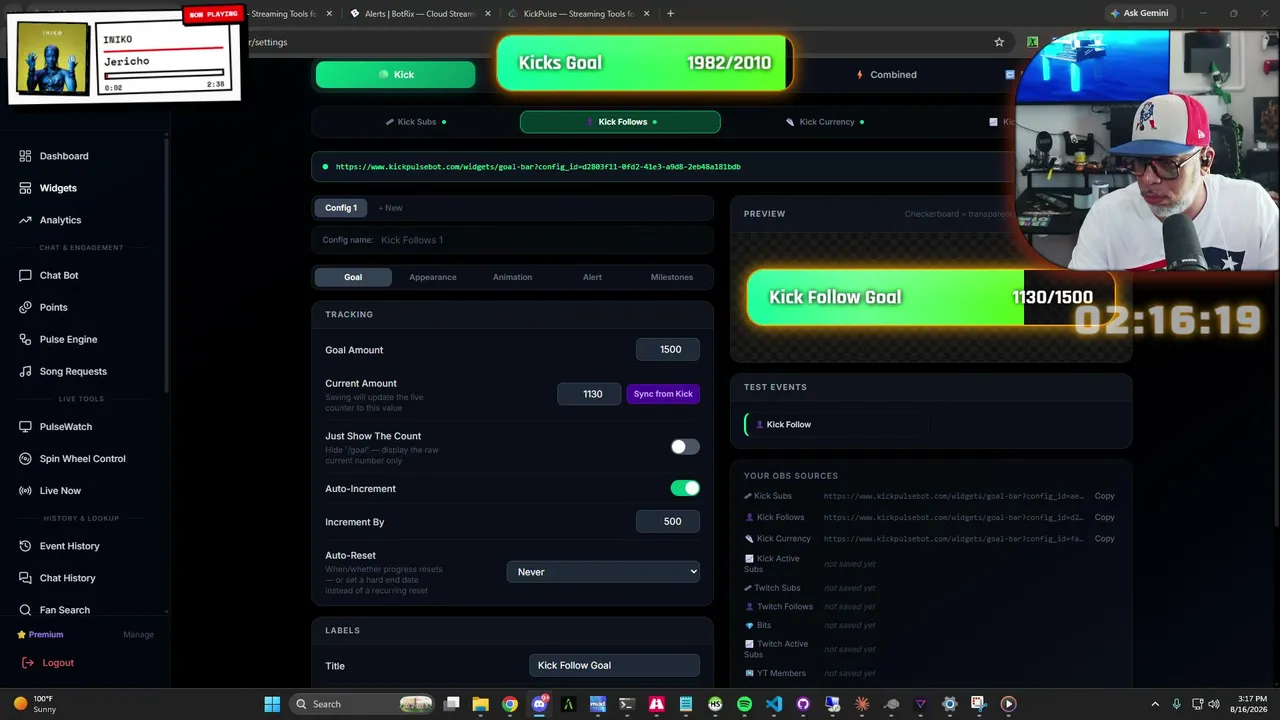
Task: Switch to the Animation tab
Action: [x=512, y=277]
